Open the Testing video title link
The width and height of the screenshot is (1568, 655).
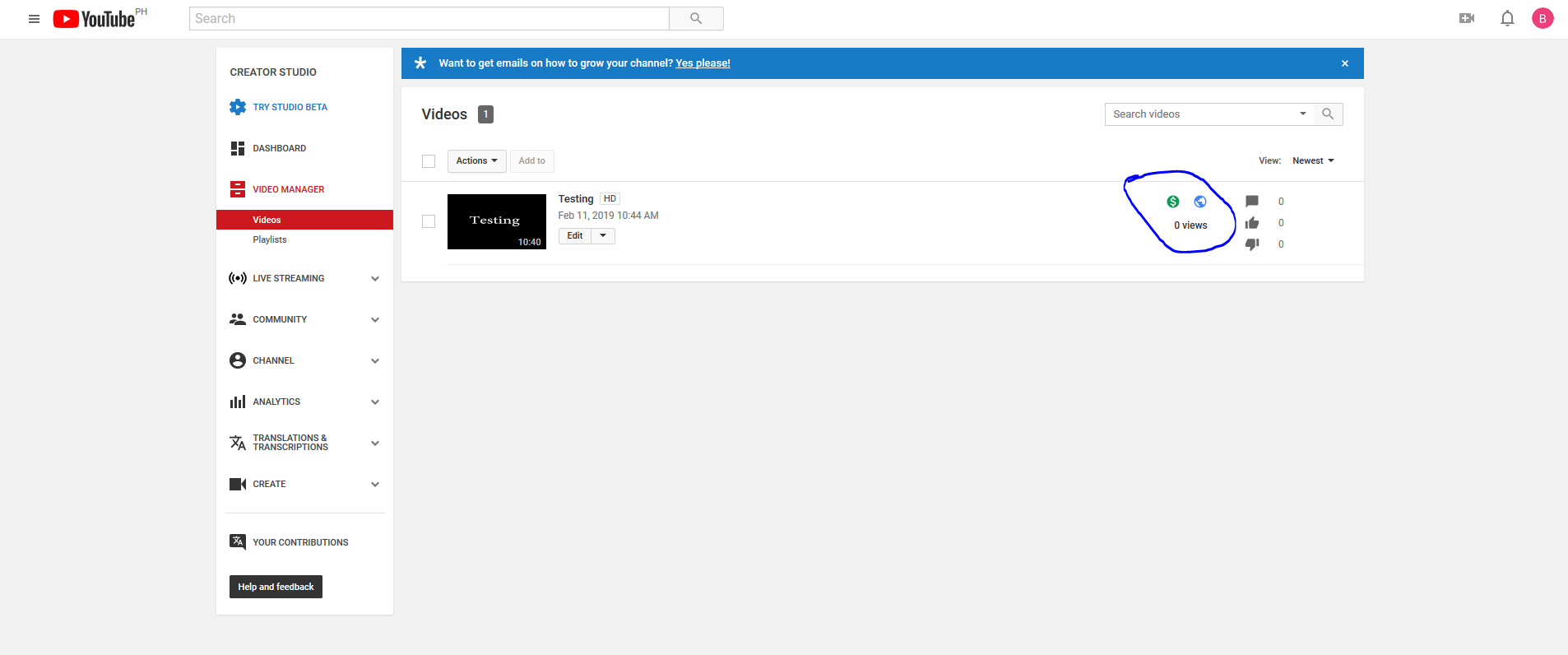click(576, 199)
